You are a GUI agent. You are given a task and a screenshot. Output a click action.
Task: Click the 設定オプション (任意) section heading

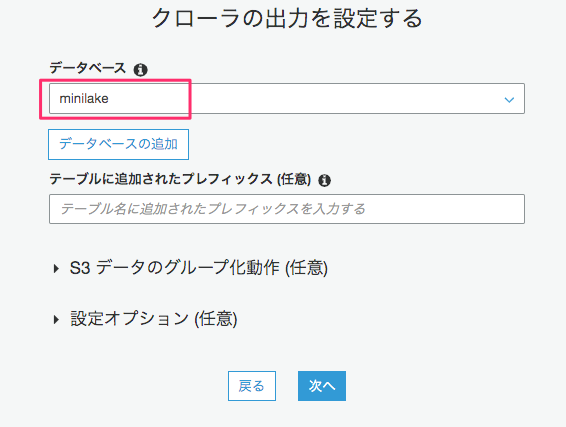coord(154,319)
